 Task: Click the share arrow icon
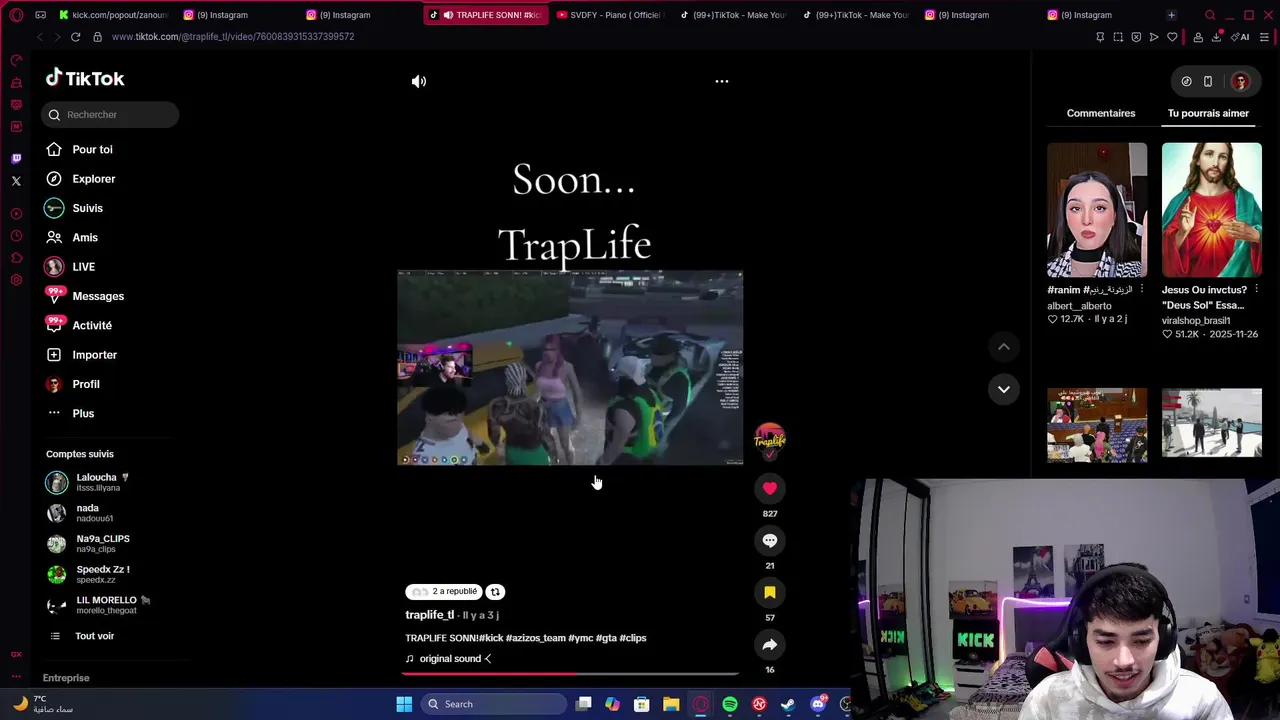[x=770, y=644]
